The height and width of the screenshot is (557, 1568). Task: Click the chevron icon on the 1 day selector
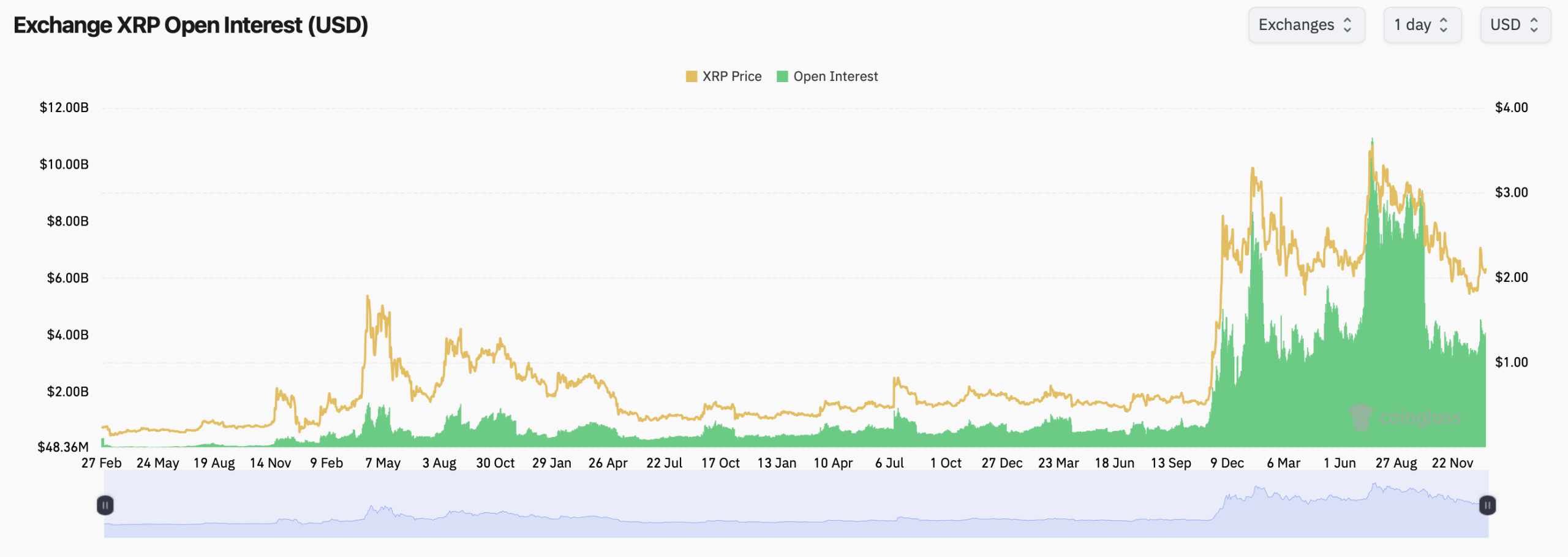[x=1444, y=25]
